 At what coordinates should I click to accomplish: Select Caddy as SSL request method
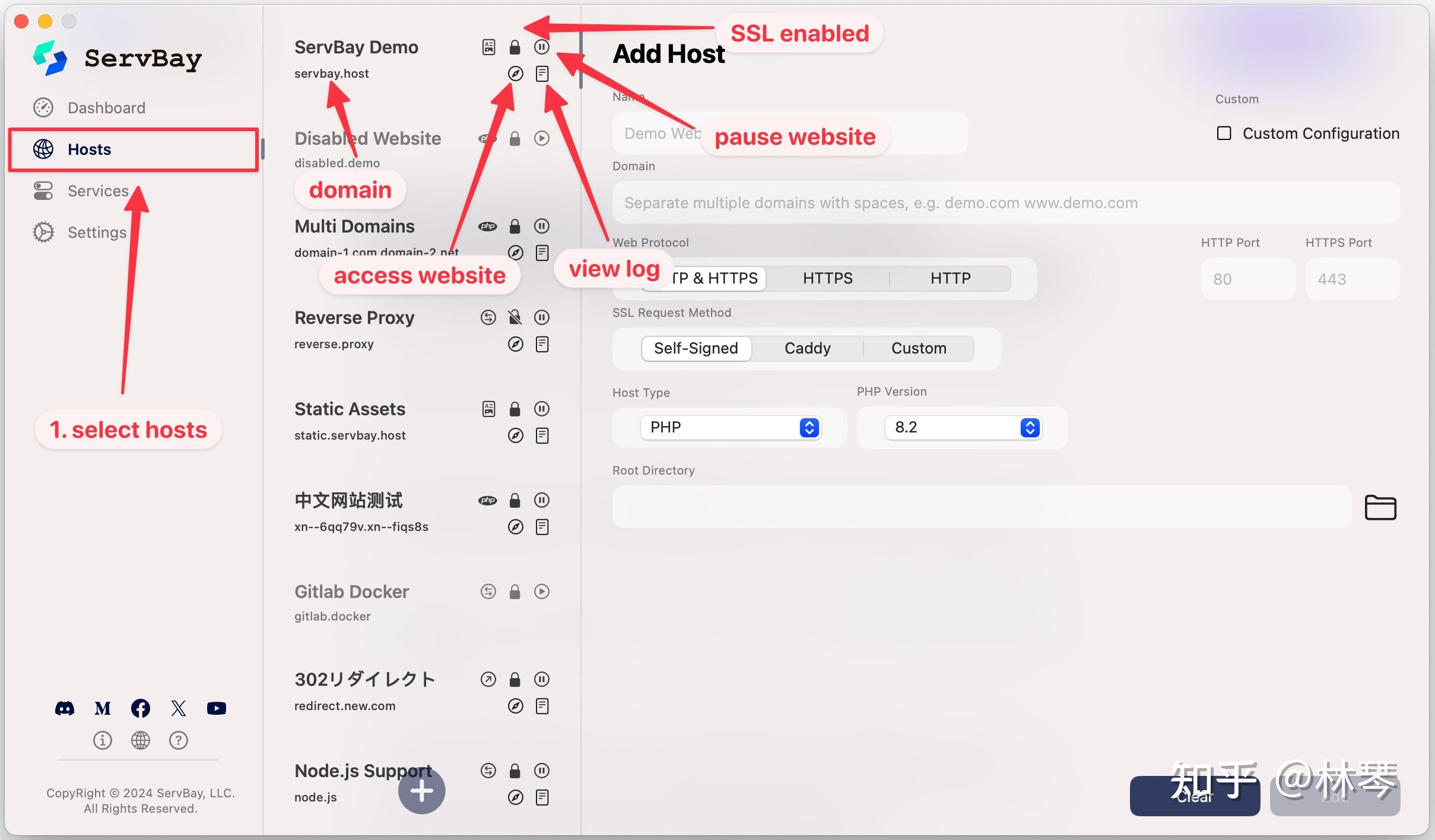pyautogui.click(x=807, y=348)
